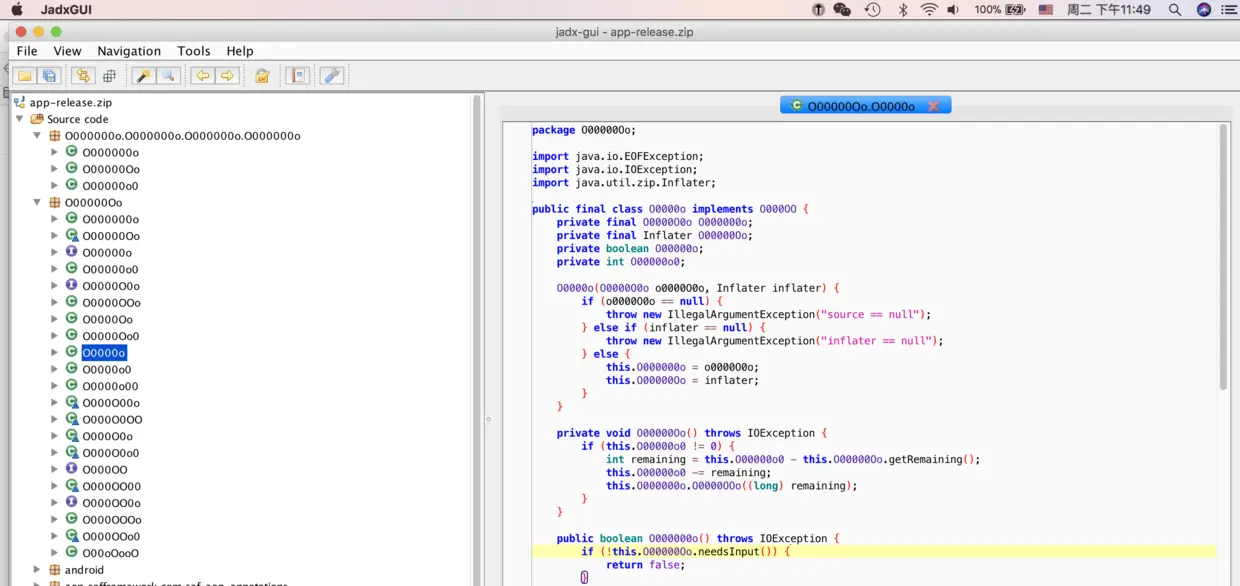Click import java.io.EOFException line
Viewport: 1240px width, 586px height.
[x=617, y=156]
